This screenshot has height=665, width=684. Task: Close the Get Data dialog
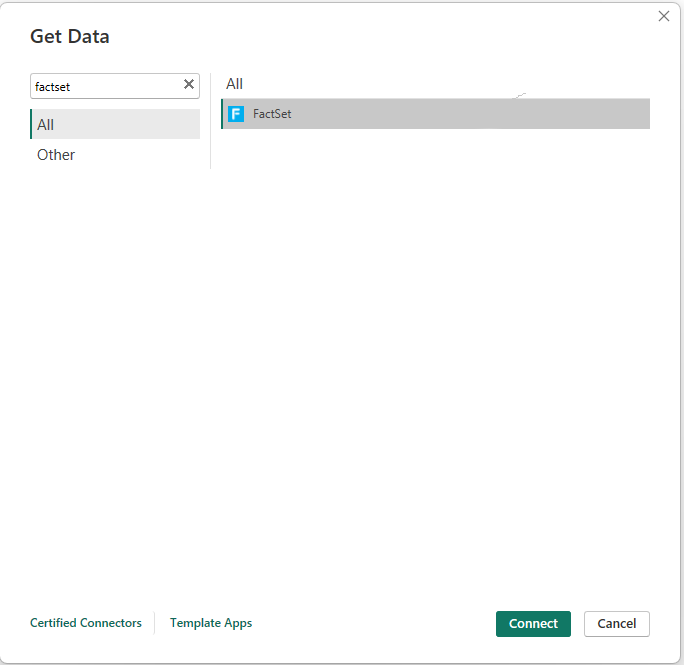663,17
